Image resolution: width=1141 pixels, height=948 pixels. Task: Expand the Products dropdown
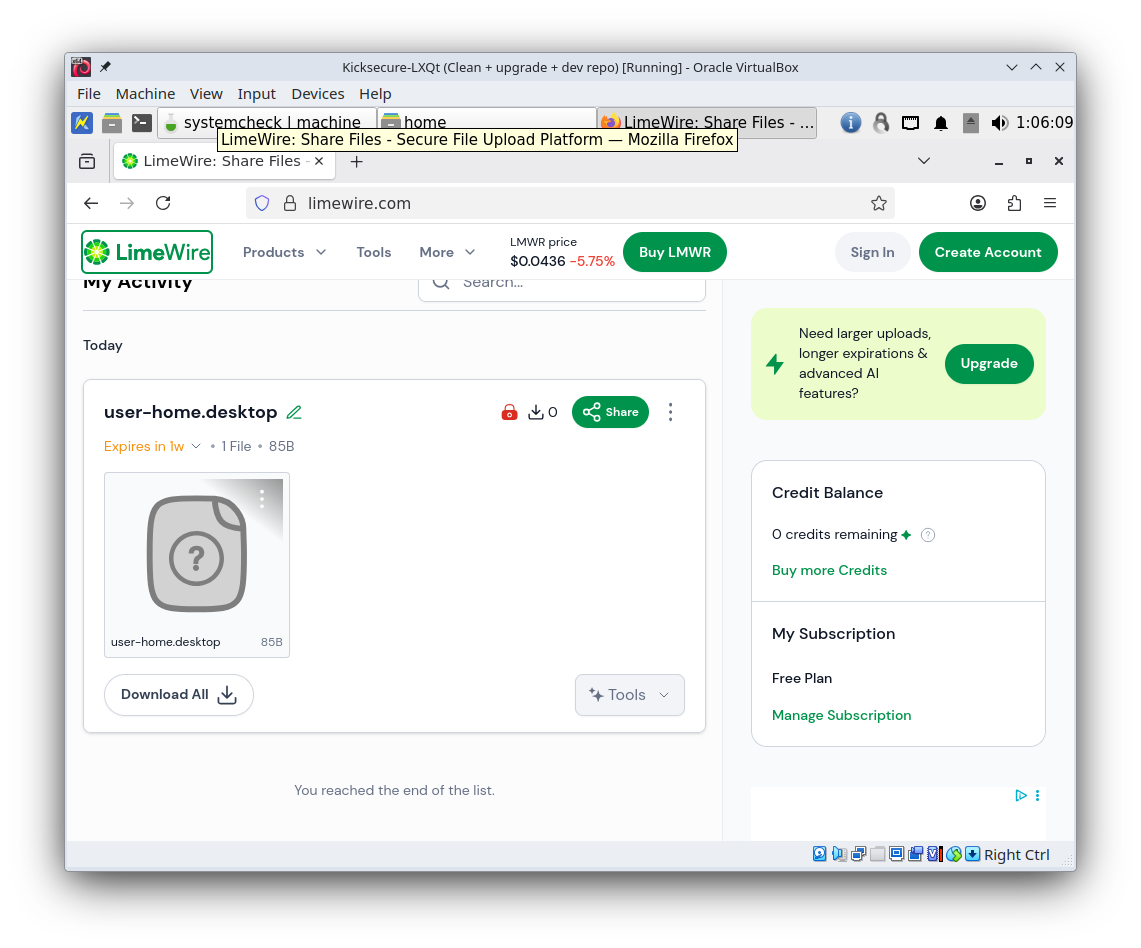pyautogui.click(x=284, y=252)
